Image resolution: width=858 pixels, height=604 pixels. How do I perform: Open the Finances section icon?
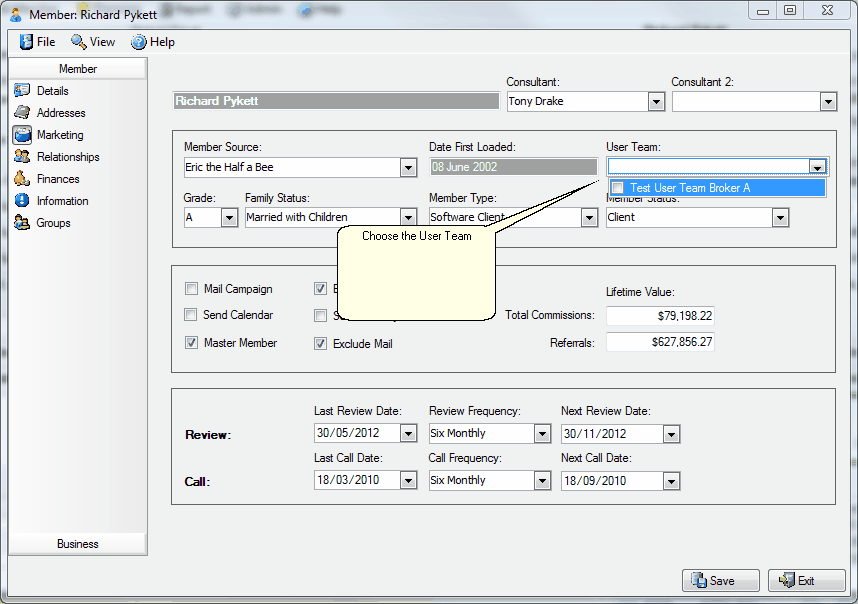[x=22, y=178]
